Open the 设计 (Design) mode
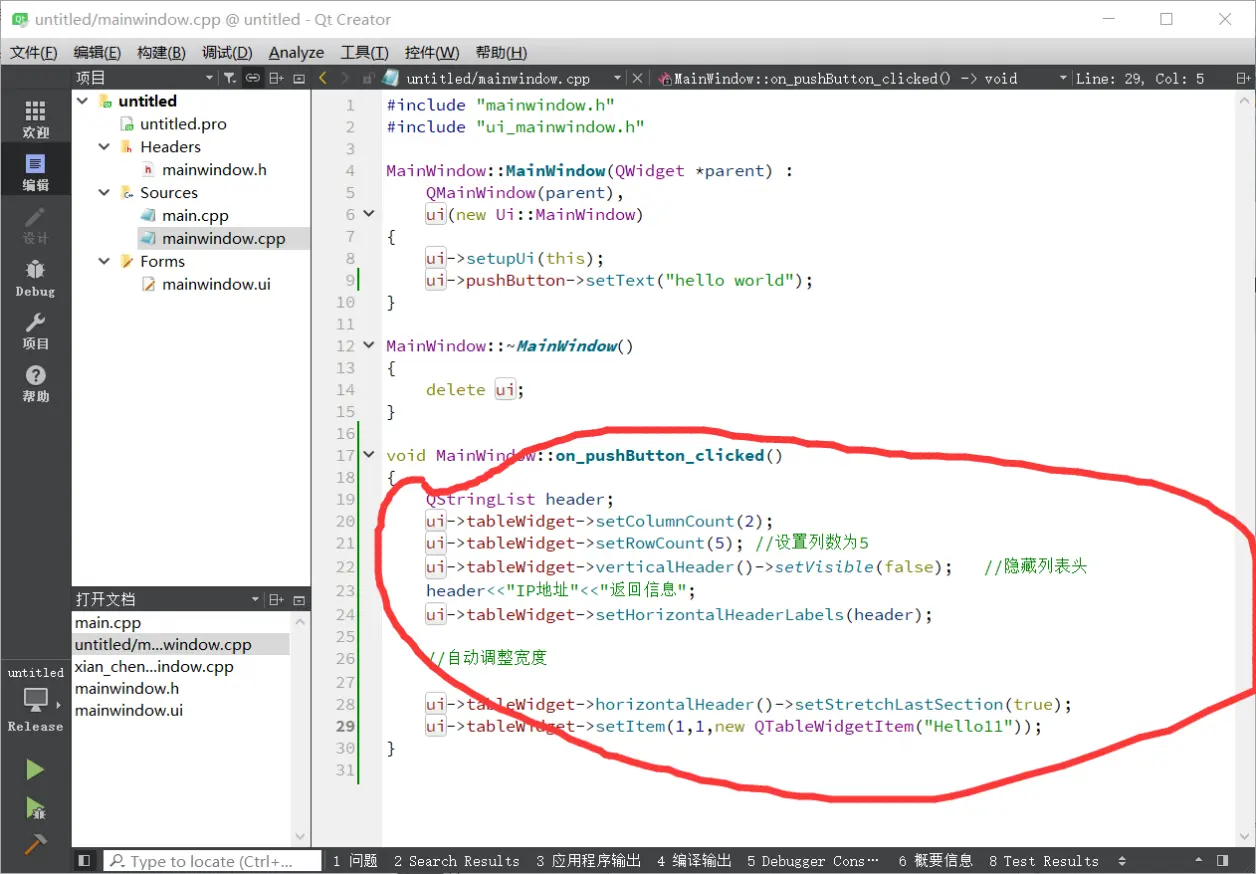This screenshot has height=874, width=1256. pyautogui.click(x=35, y=225)
